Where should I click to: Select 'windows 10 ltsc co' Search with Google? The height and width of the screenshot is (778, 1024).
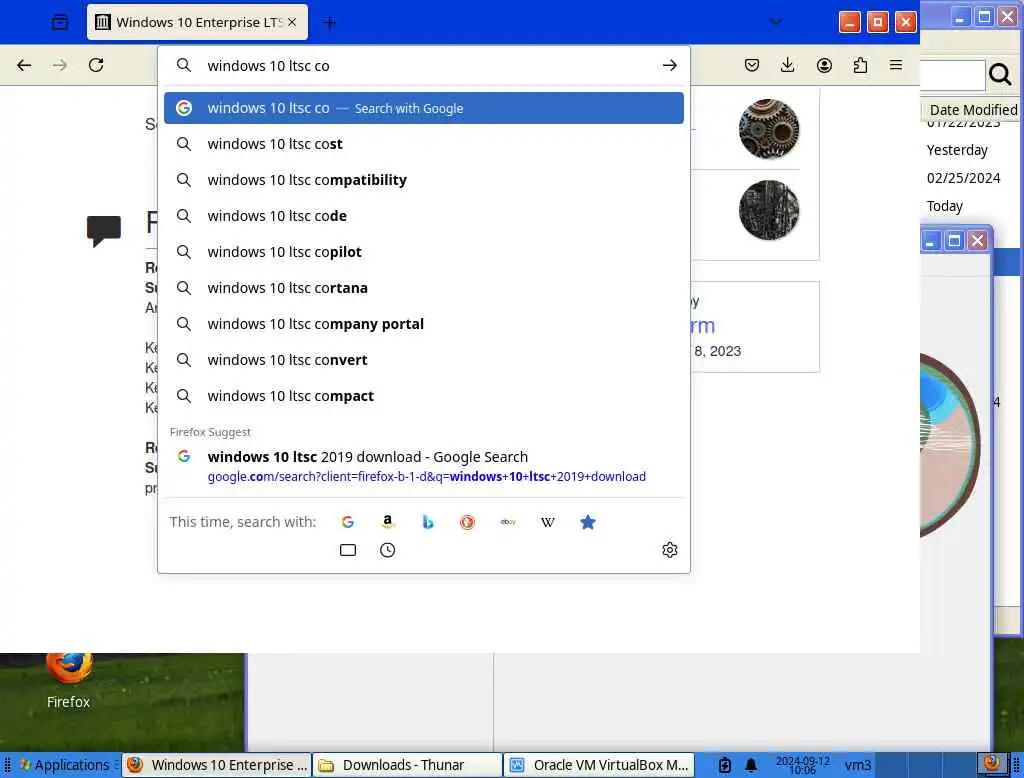tap(424, 108)
